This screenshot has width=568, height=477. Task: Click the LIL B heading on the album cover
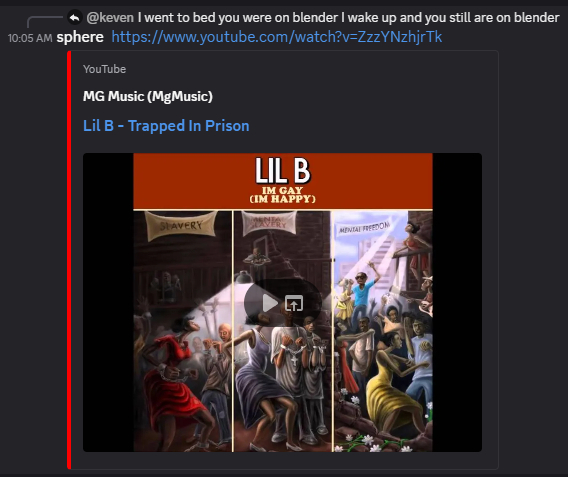pyautogui.click(x=283, y=171)
